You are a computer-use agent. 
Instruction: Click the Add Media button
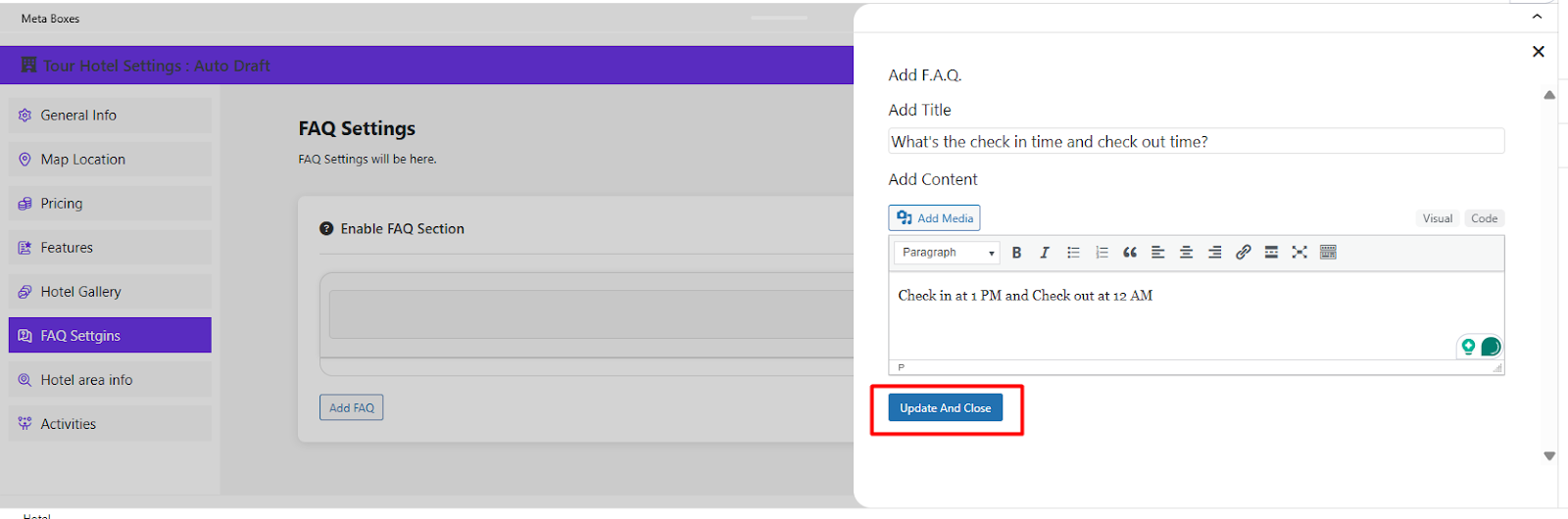coord(934,218)
